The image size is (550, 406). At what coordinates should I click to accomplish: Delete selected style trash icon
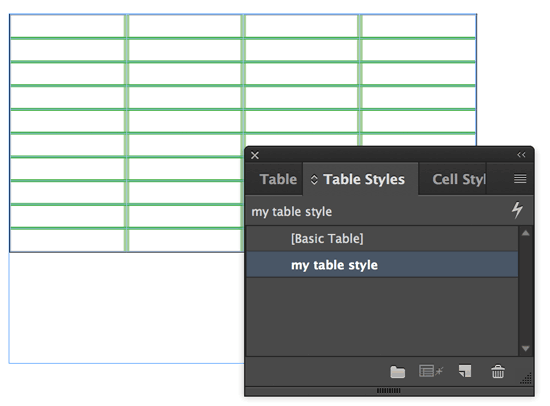pos(498,371)
